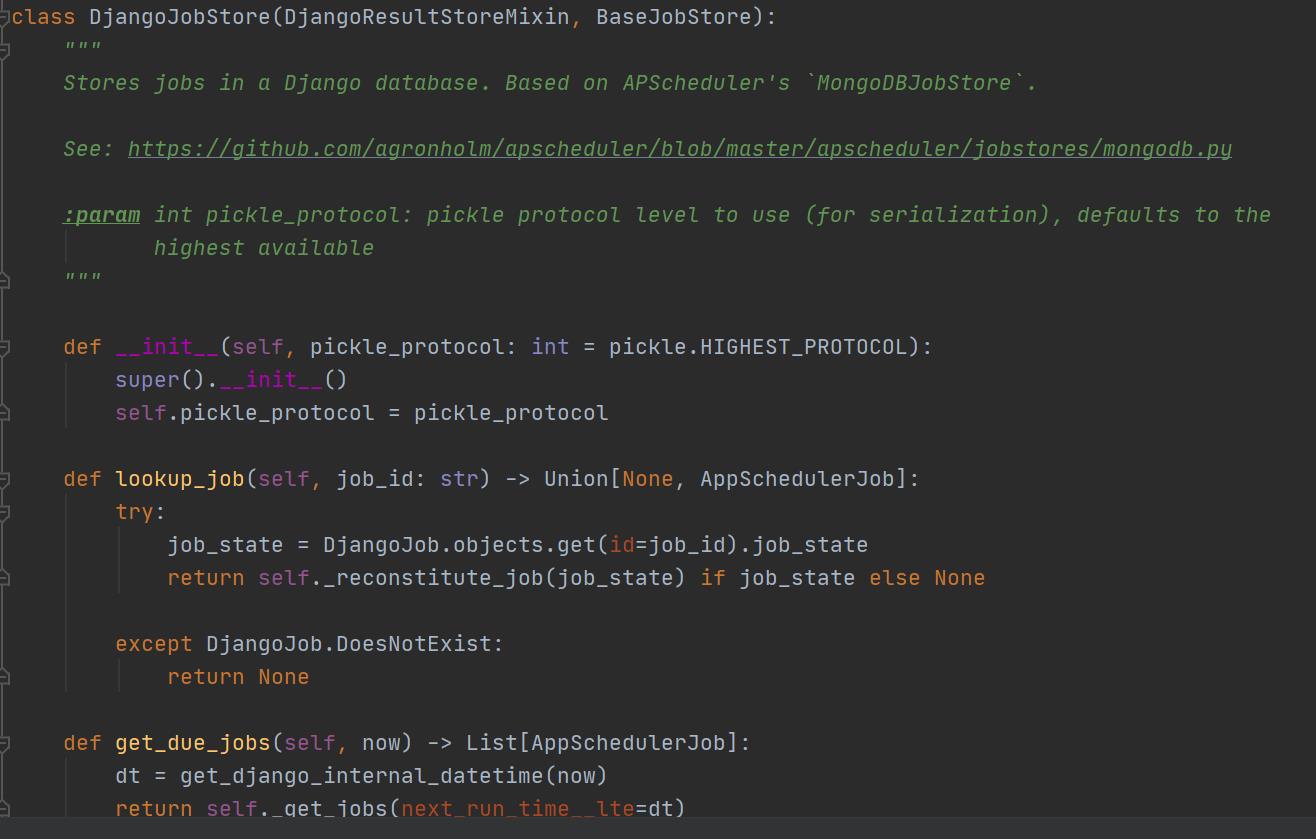Click '_reconstitute_job' method call
Viewport: 1316px width, 839px height.
[433, 578]
